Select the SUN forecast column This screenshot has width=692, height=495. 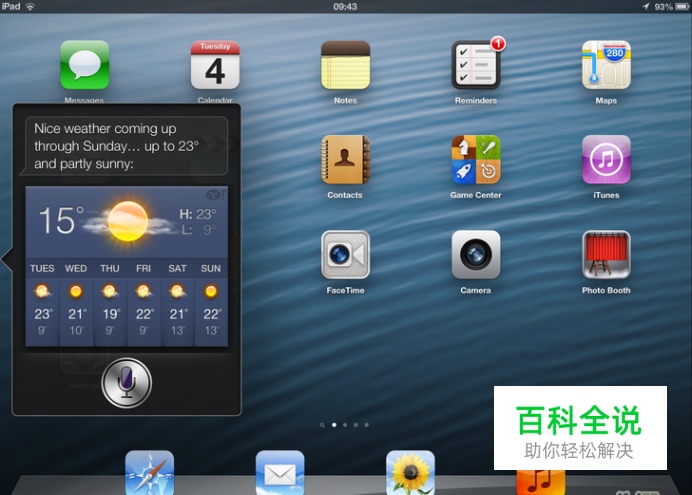click(x=211, y=302)
